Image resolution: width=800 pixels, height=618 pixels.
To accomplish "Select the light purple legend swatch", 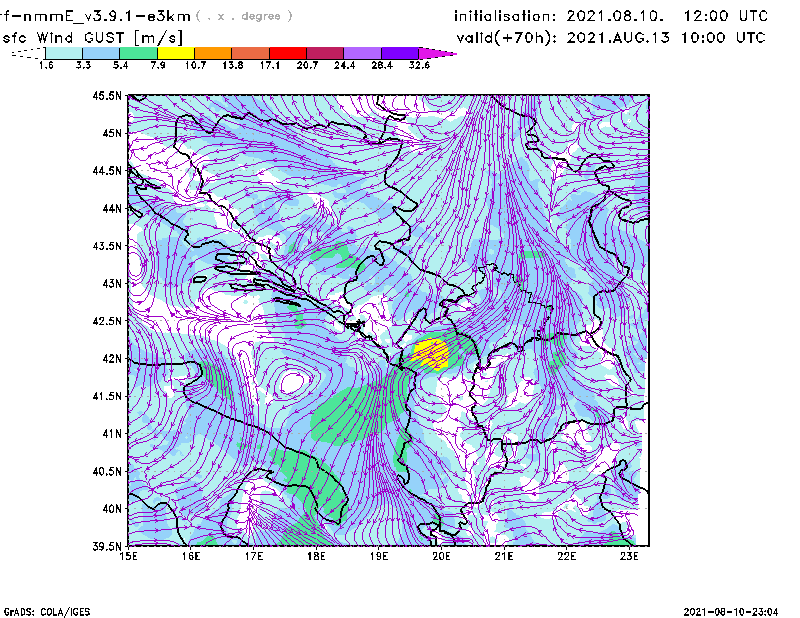I will pyautogui.click(x=363, y=53).
